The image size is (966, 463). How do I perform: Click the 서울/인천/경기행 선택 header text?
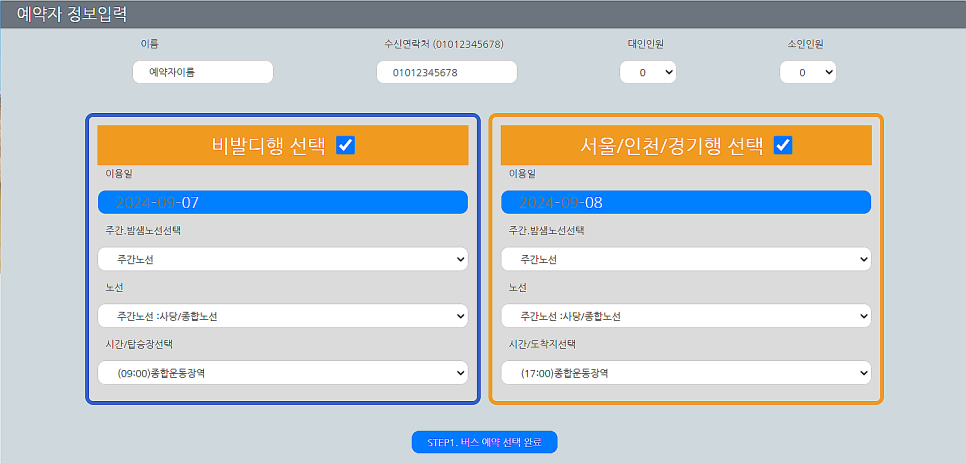[672, 146]
